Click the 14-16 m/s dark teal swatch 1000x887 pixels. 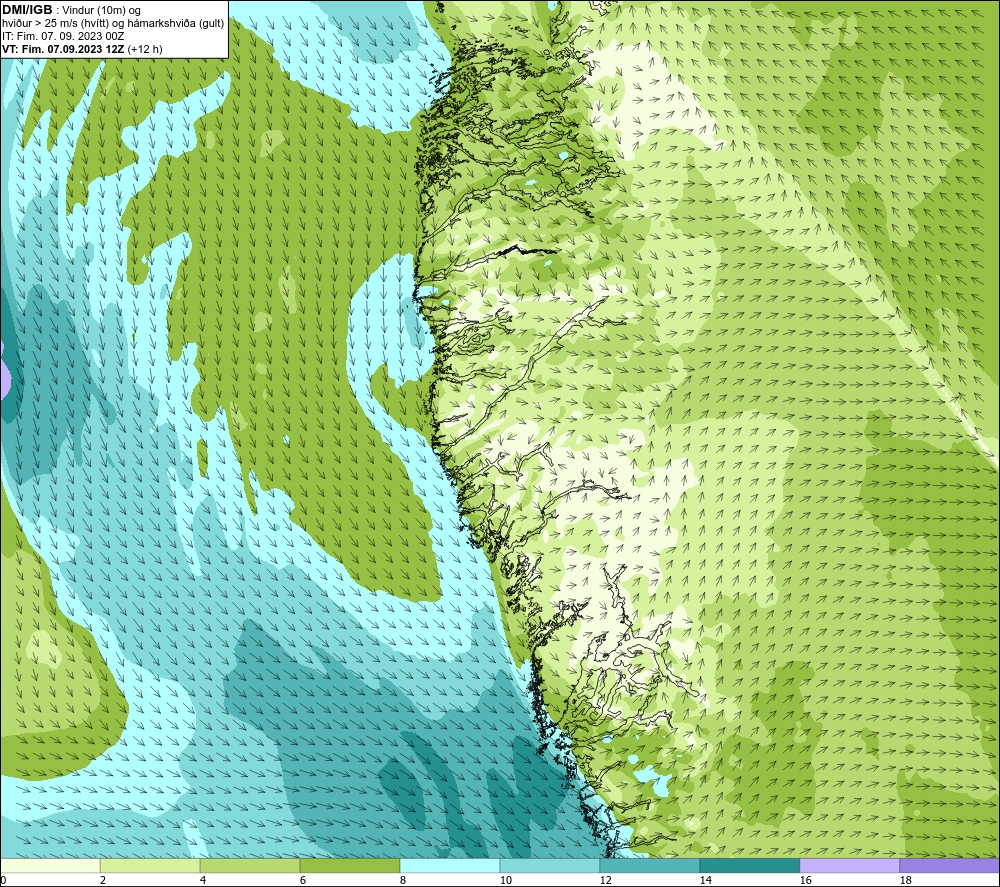tap(749, 866)
